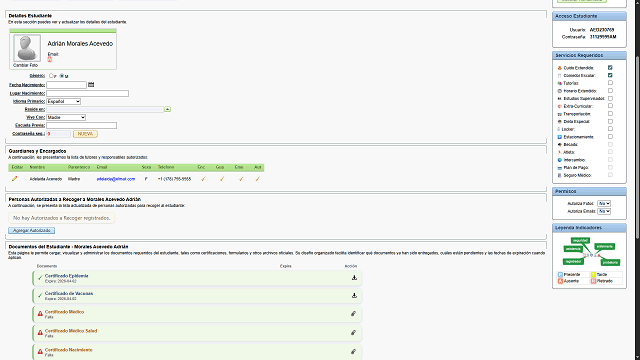Check the Estudios Supervisados checkbox
This screenshot has width=640, height=360.
pyautogui.click(x=610, y=98)
